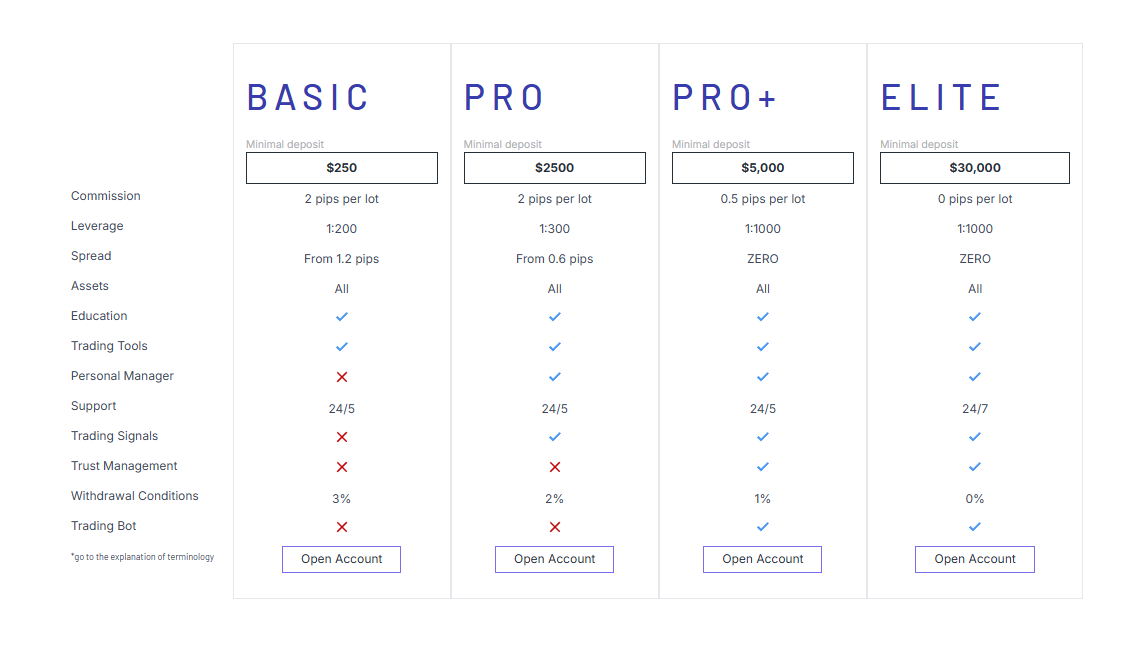Image resolution: width=1126 pixels, height=665 pixels.
Task: Select the $250 minimal deposit box
Action: (342, 168)
